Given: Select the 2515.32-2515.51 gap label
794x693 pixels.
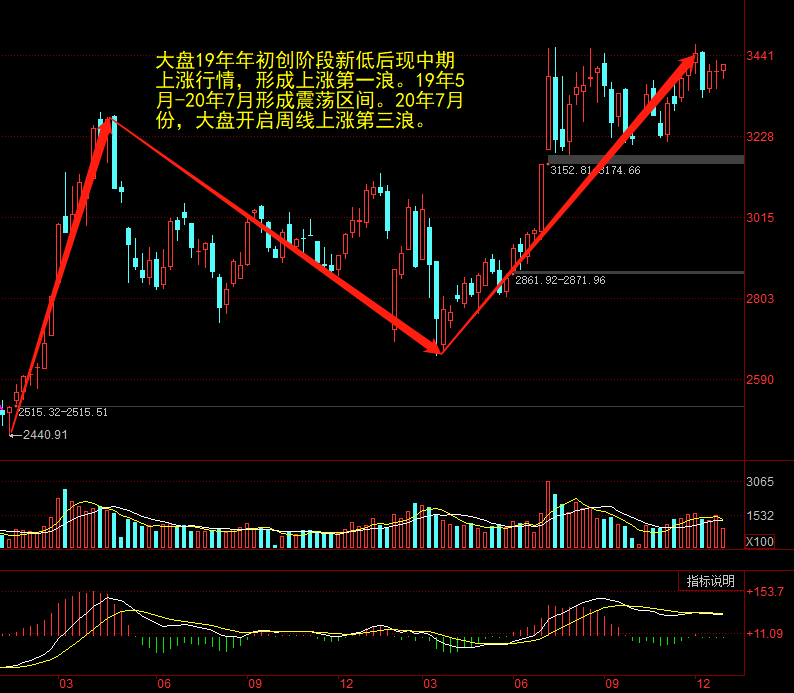Looking at the screenshot, I should (62, 412).
